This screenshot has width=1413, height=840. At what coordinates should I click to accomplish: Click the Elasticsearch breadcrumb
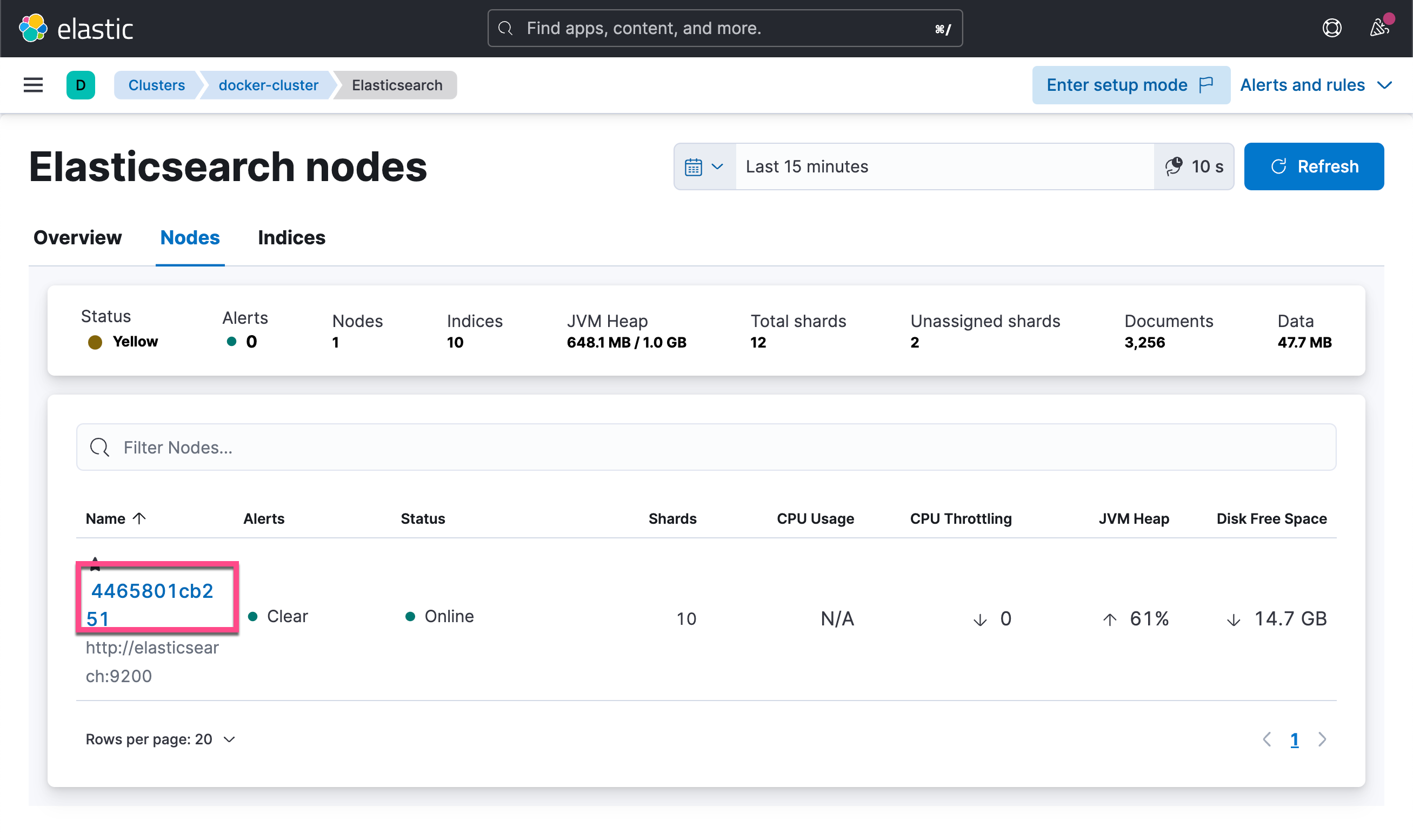[397, 85]
